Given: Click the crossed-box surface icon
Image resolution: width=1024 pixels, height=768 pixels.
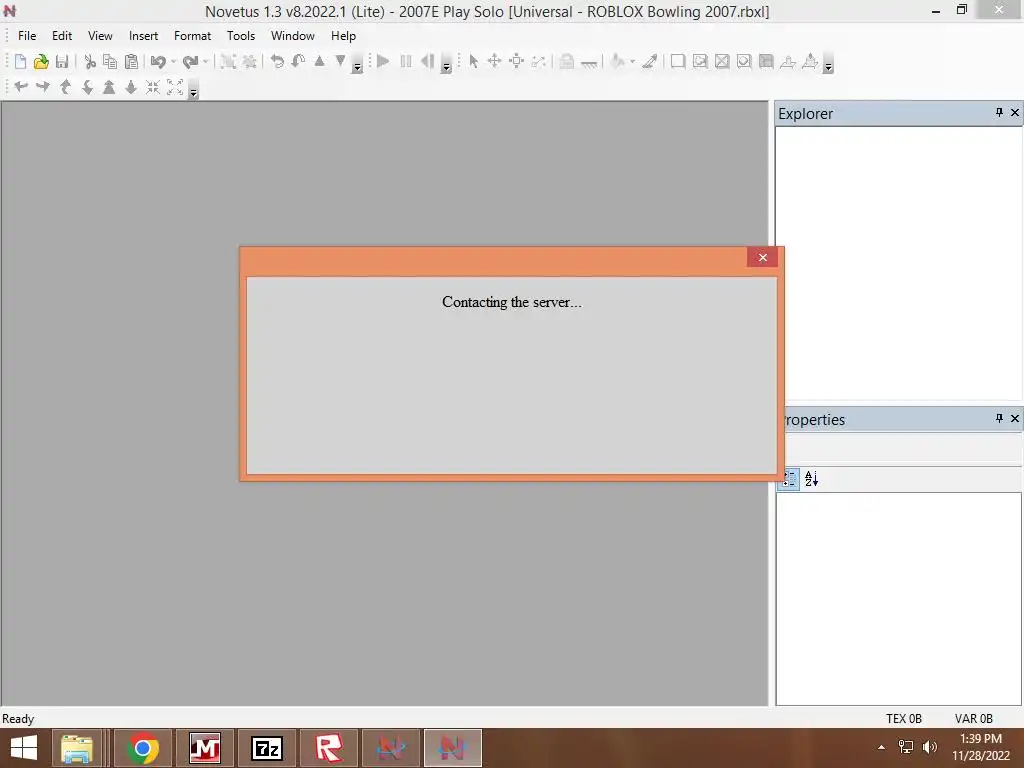Looking at the screenshot, I should tap(722, 61).
